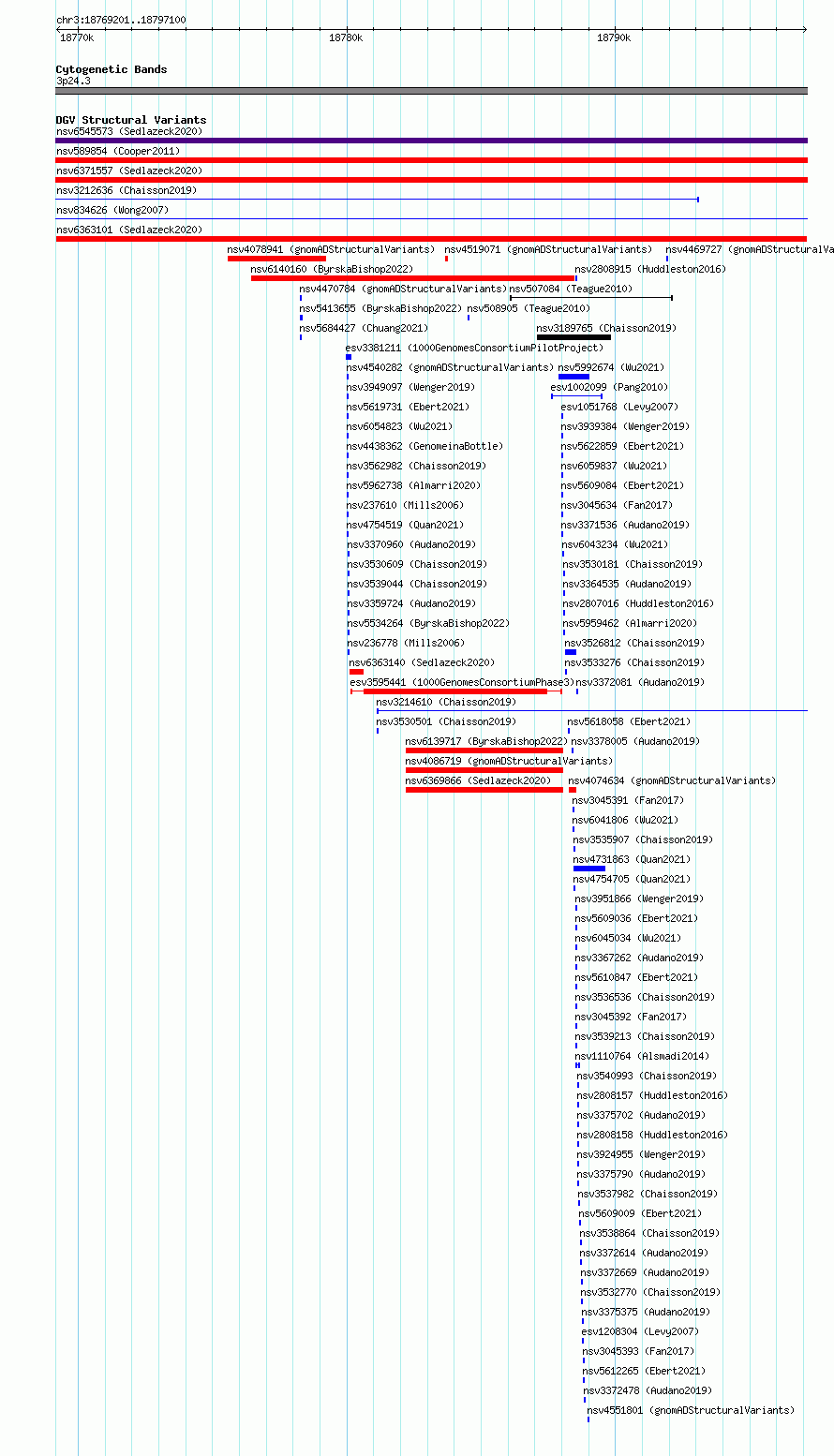Open esv1002099 (Pang2010) variant
Screen dimensions: 834x1456
point(609,387)
